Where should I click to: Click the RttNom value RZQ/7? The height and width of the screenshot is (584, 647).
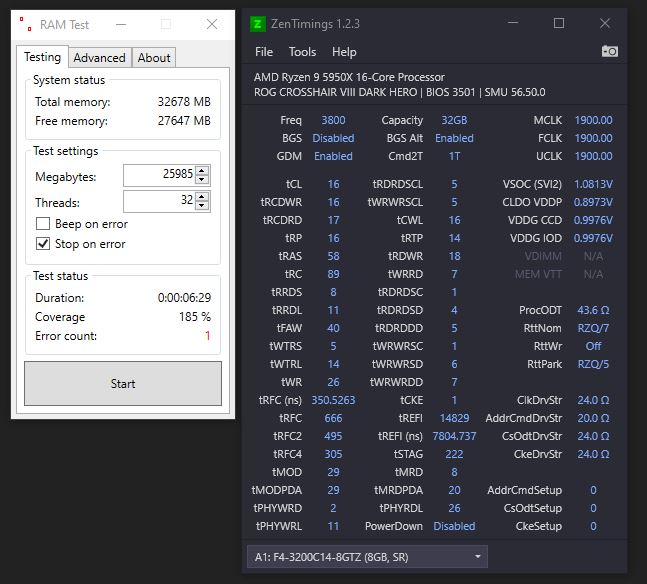593,328
